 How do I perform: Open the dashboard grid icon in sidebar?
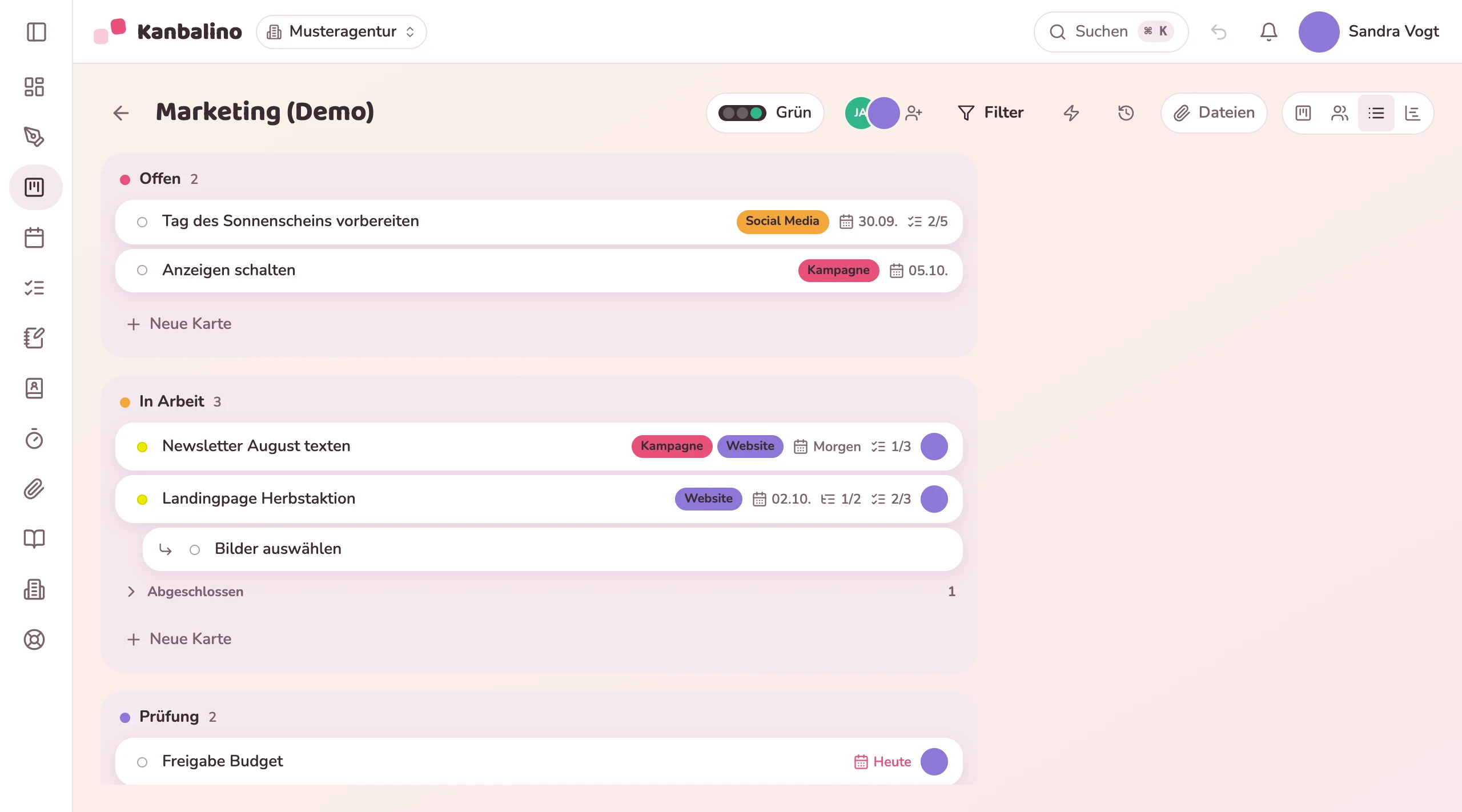pos(34,87)
